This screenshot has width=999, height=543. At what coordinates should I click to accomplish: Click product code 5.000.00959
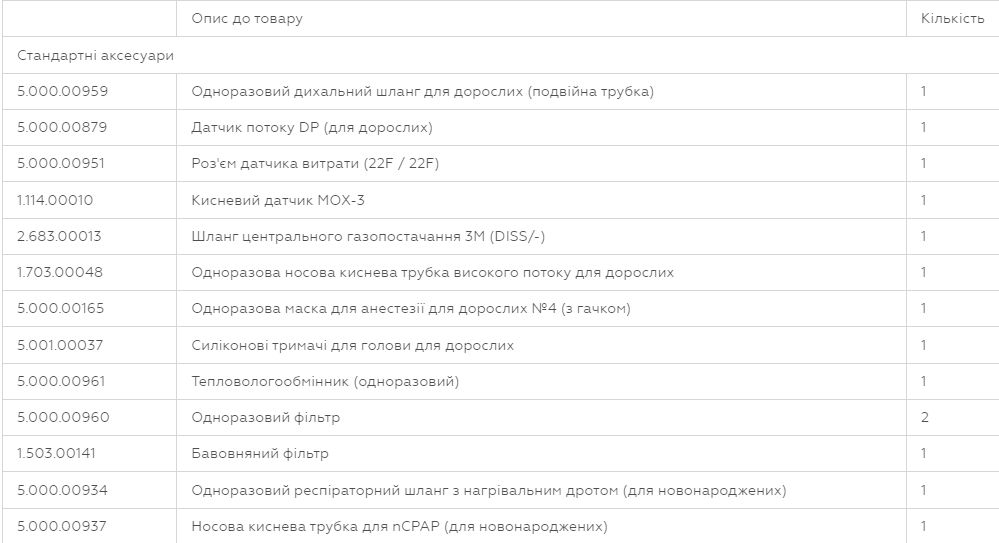click(62, 91)
